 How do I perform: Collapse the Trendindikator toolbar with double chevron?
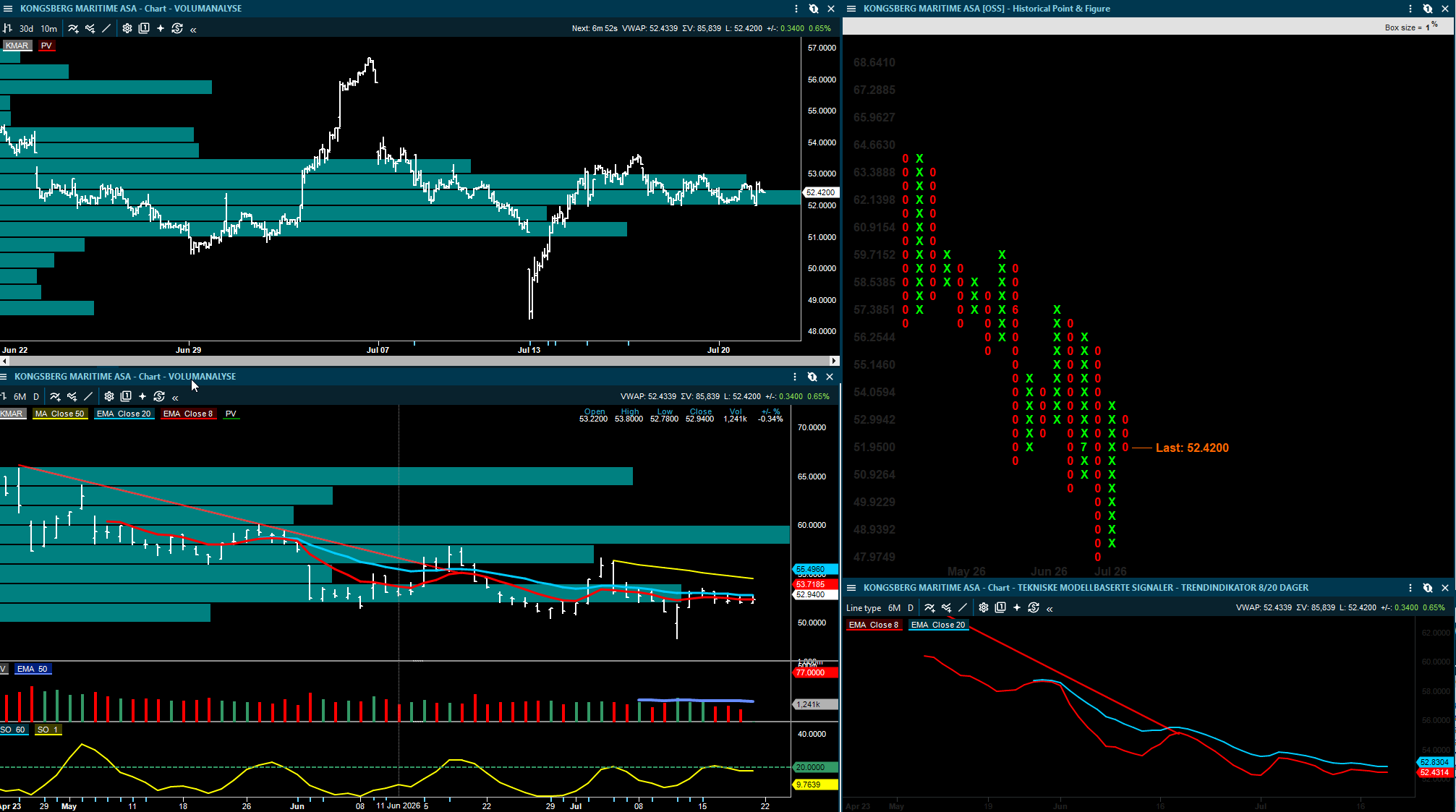click(x=1050, y=609)
